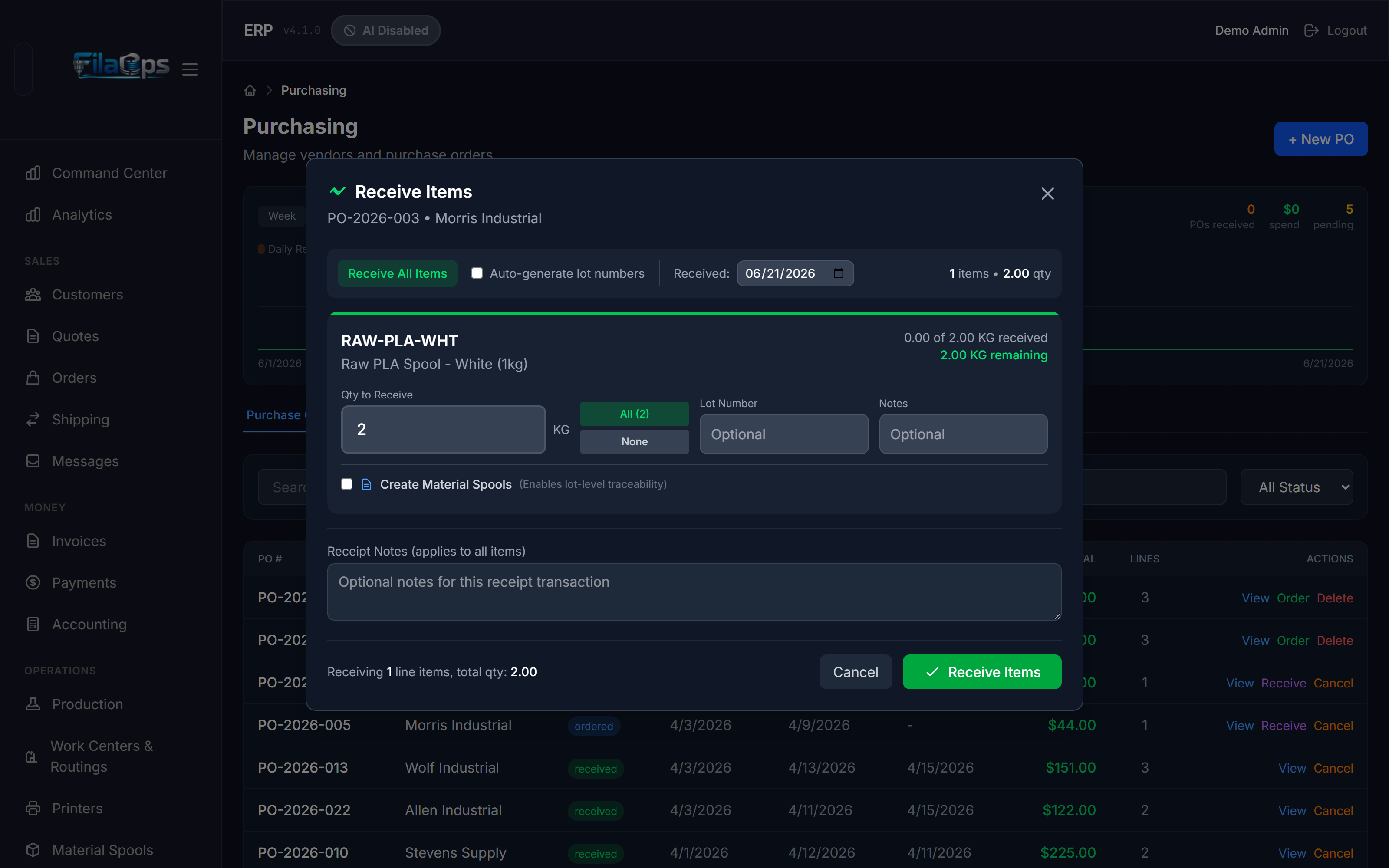This screenshot has height=868, width=1389.
Task: Click the item Notes input field
Action: pos(963,434)
